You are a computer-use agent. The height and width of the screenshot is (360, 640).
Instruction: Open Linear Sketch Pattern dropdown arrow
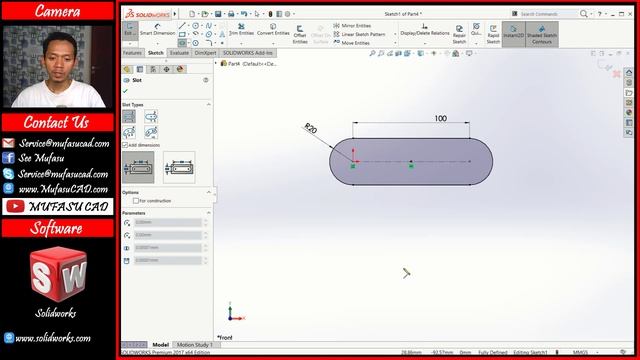pyautogui.click(x=395, y=34)
